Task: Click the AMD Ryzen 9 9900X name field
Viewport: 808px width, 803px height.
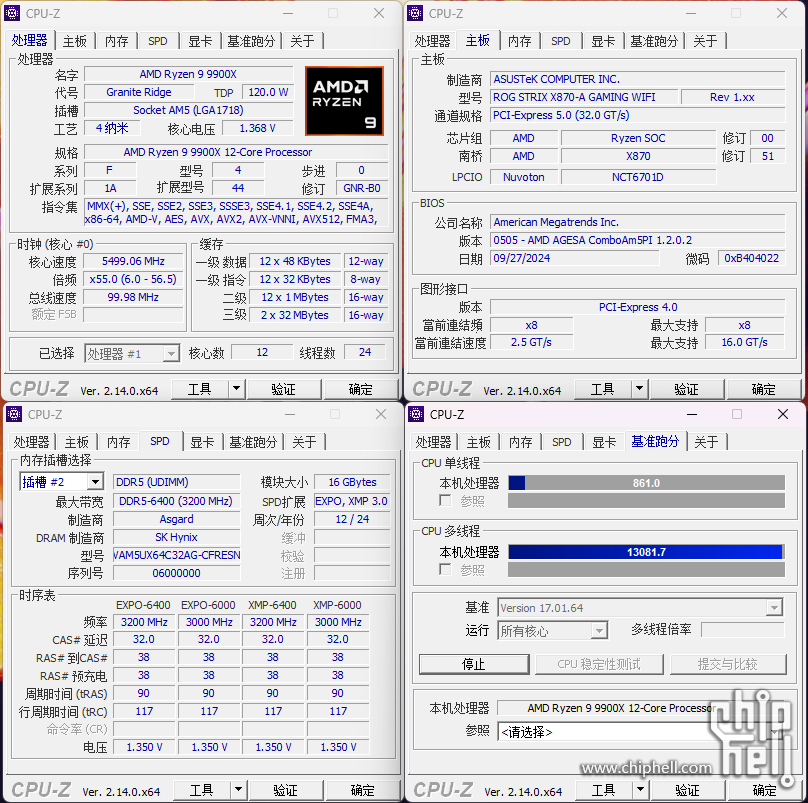Action: coord(188,74)
